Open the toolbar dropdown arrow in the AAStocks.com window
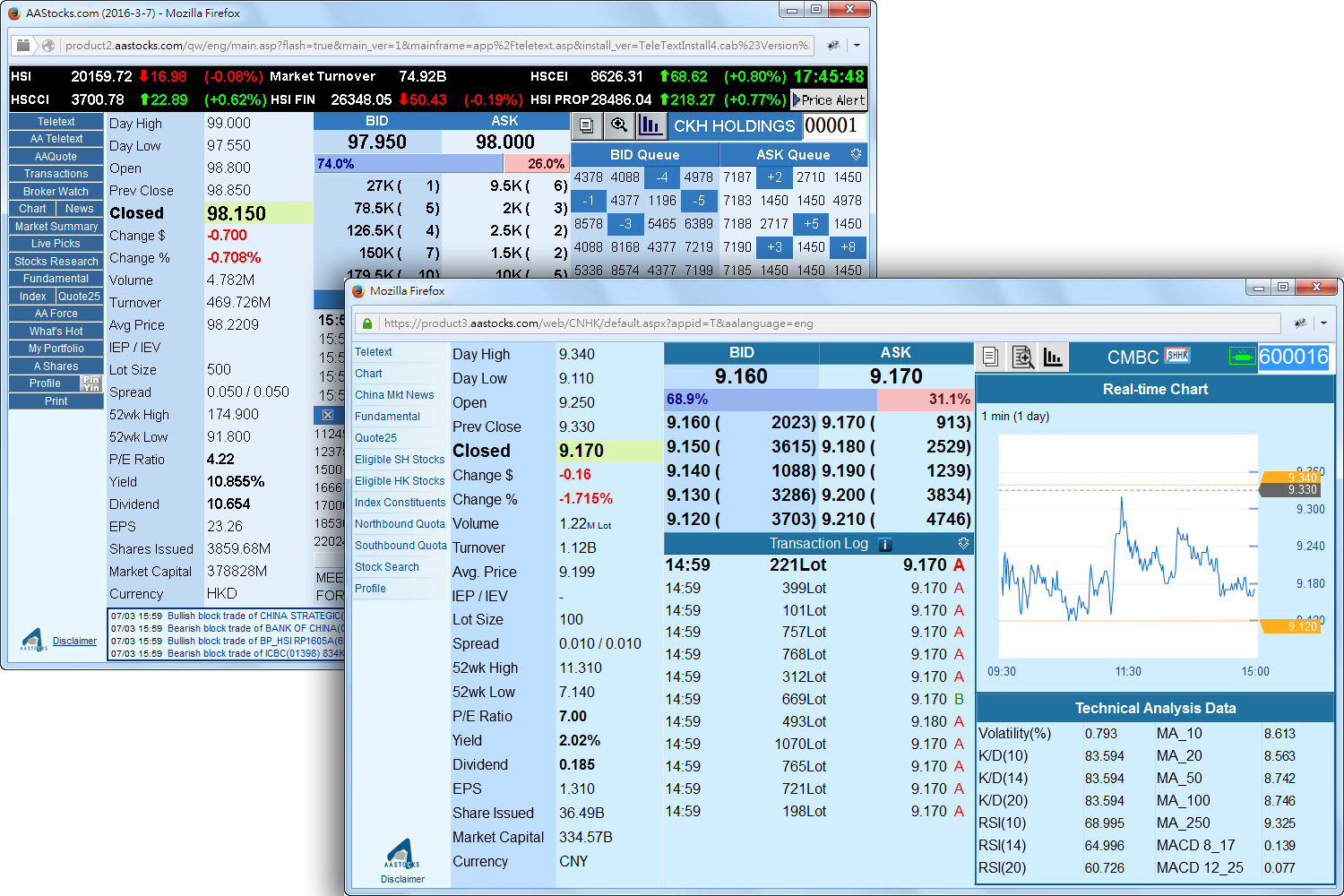 [x=857, y=45]
